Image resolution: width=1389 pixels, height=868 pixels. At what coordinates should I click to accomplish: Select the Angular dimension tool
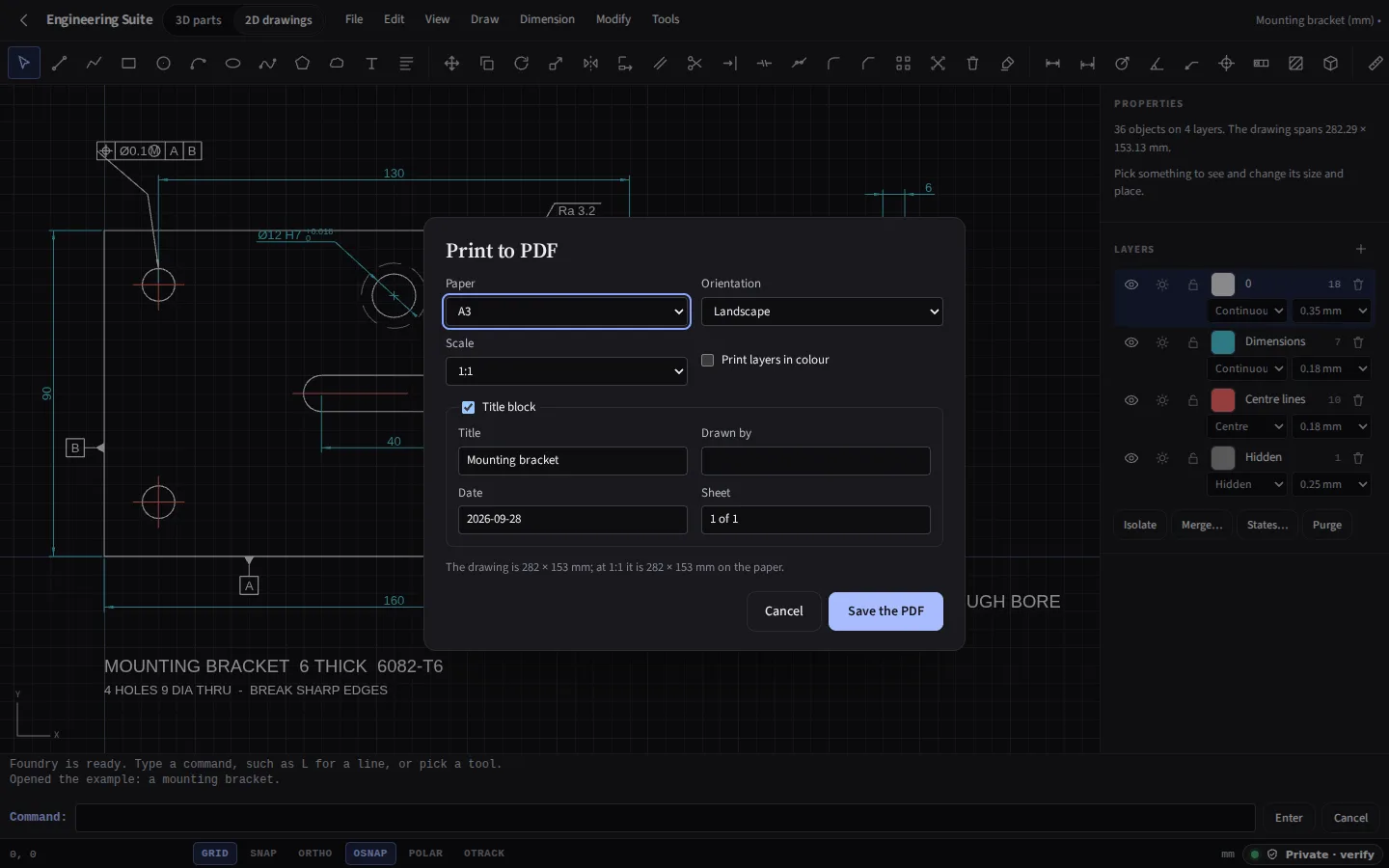point(1157,64)
